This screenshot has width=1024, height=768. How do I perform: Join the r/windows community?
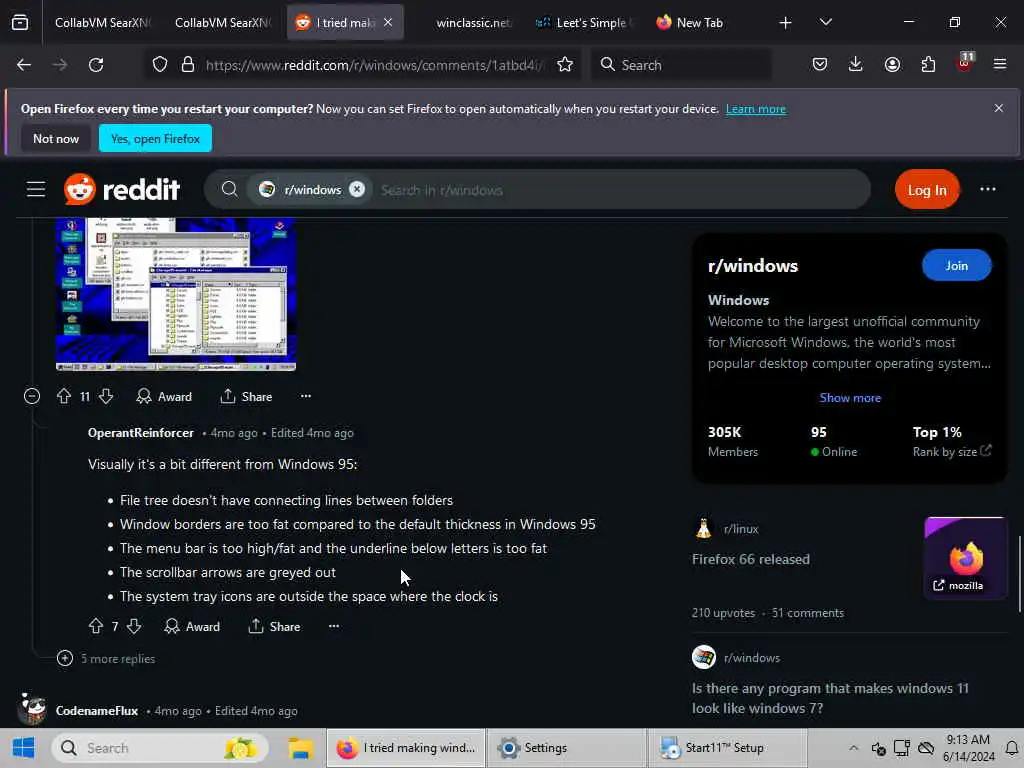956,266
